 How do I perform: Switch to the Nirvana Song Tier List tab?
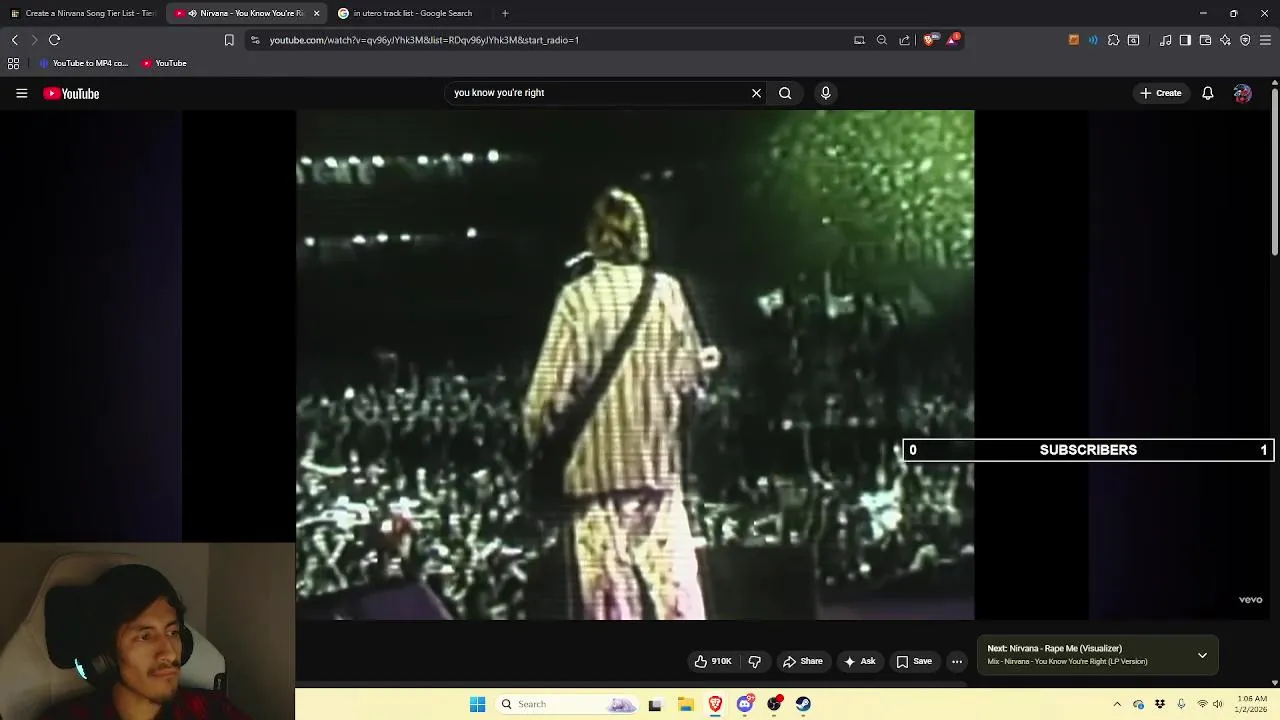coord(84,13)
